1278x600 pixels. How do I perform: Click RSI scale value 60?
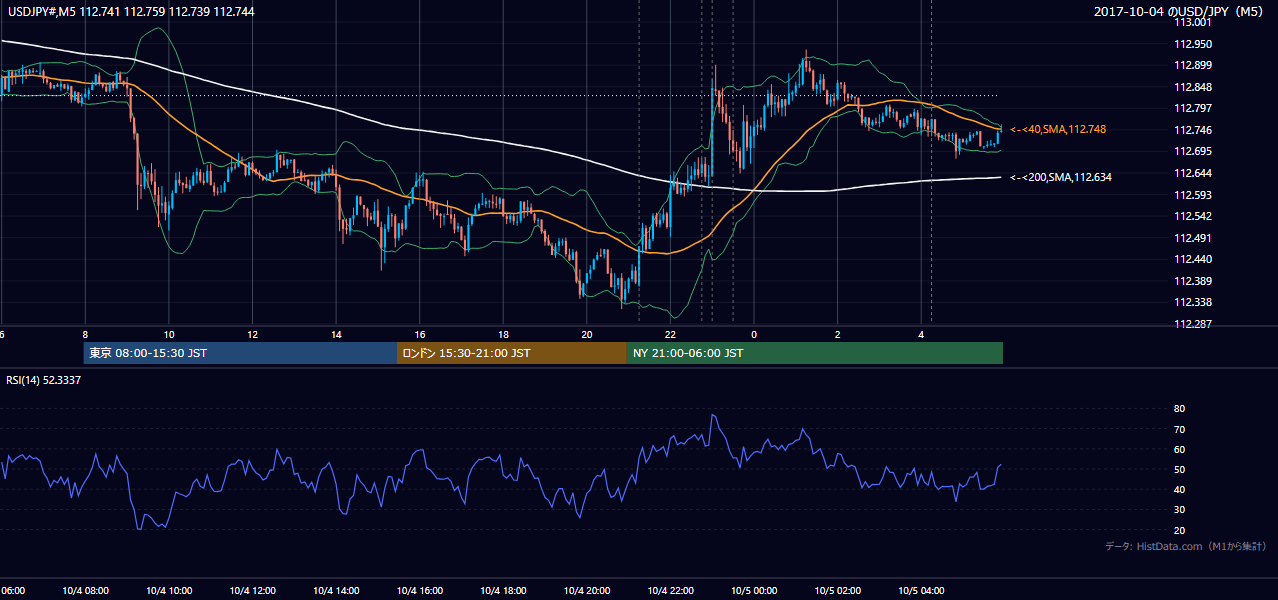point(1179,449)
